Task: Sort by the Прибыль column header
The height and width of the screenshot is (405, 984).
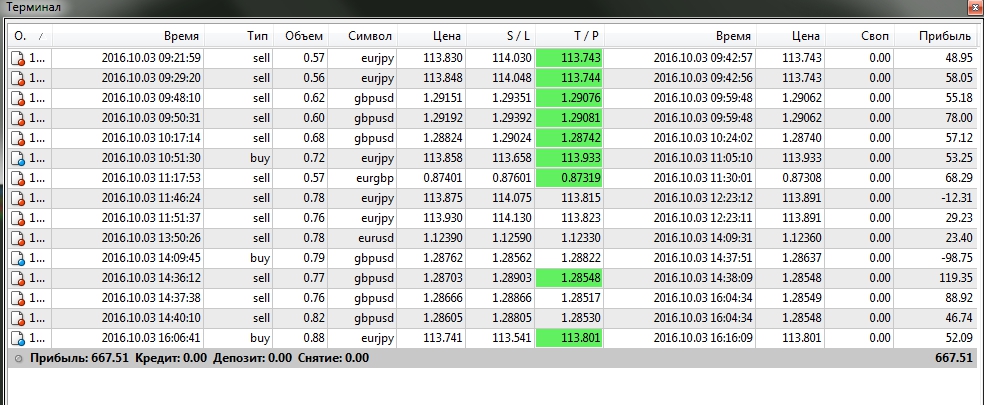Action: coord(935,36)
